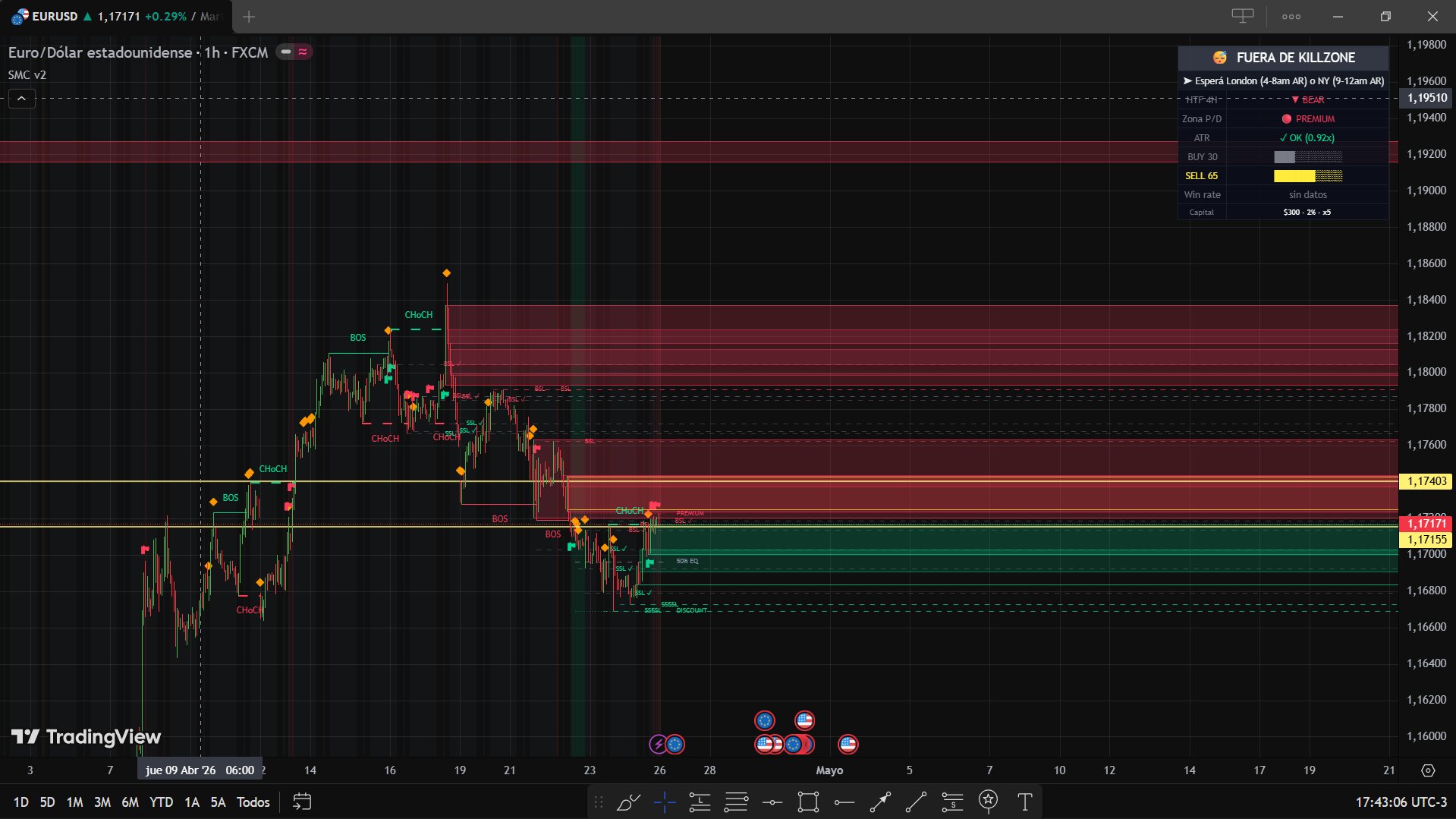Open the three-dot chart options menu
The width and height of the screenshot is (1456, 819).
tap(1291, 16)
